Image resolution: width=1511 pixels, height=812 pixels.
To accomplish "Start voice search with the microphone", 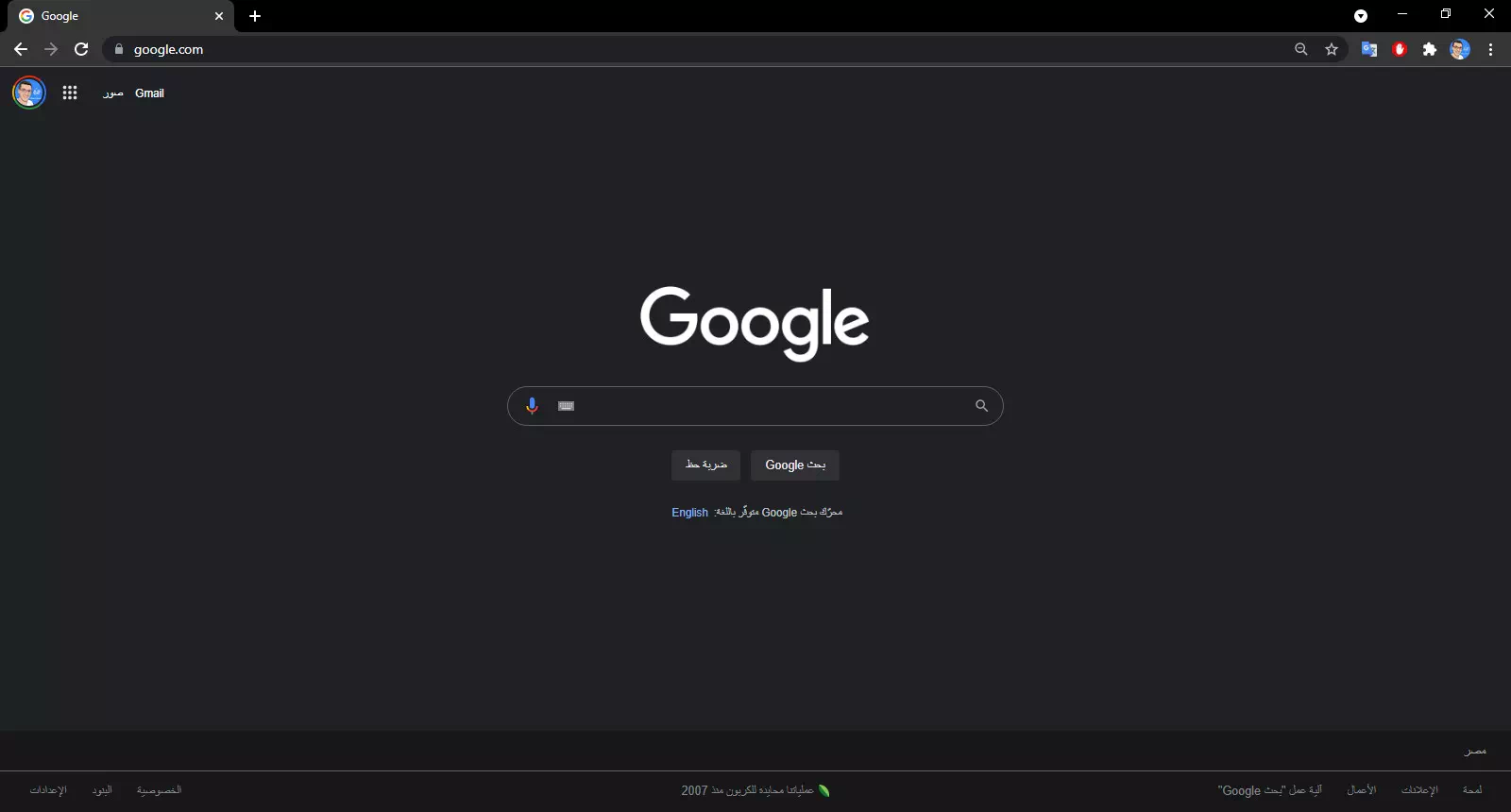I will click(532, 406).
